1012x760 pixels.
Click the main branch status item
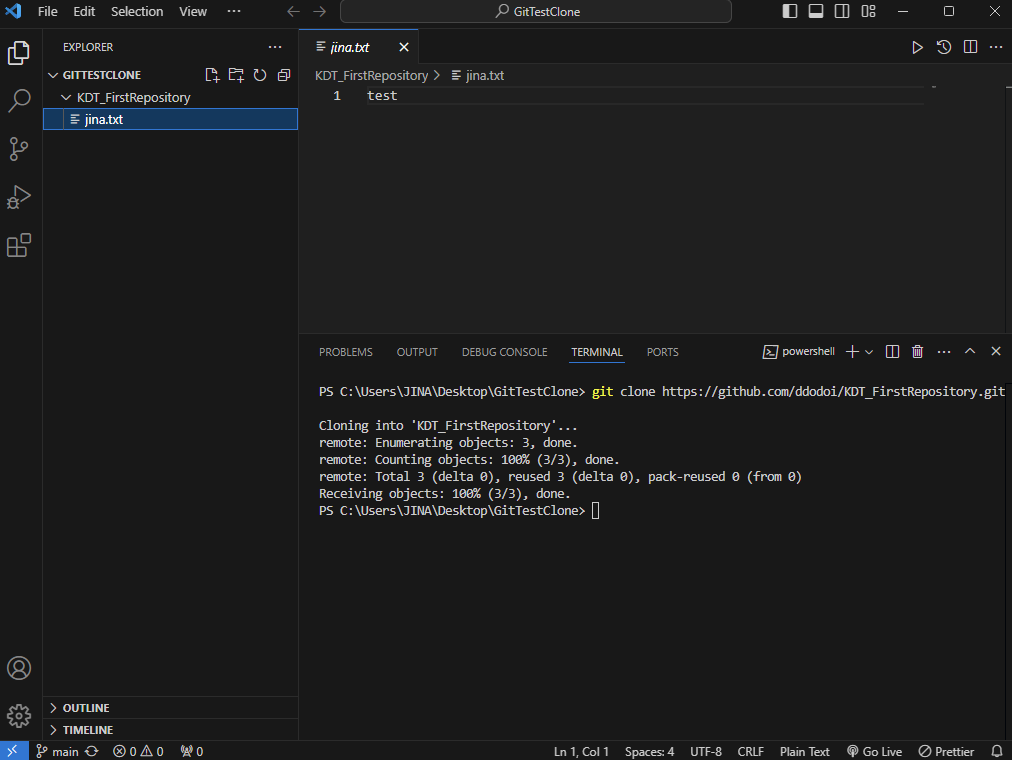(x=57, y=751)
